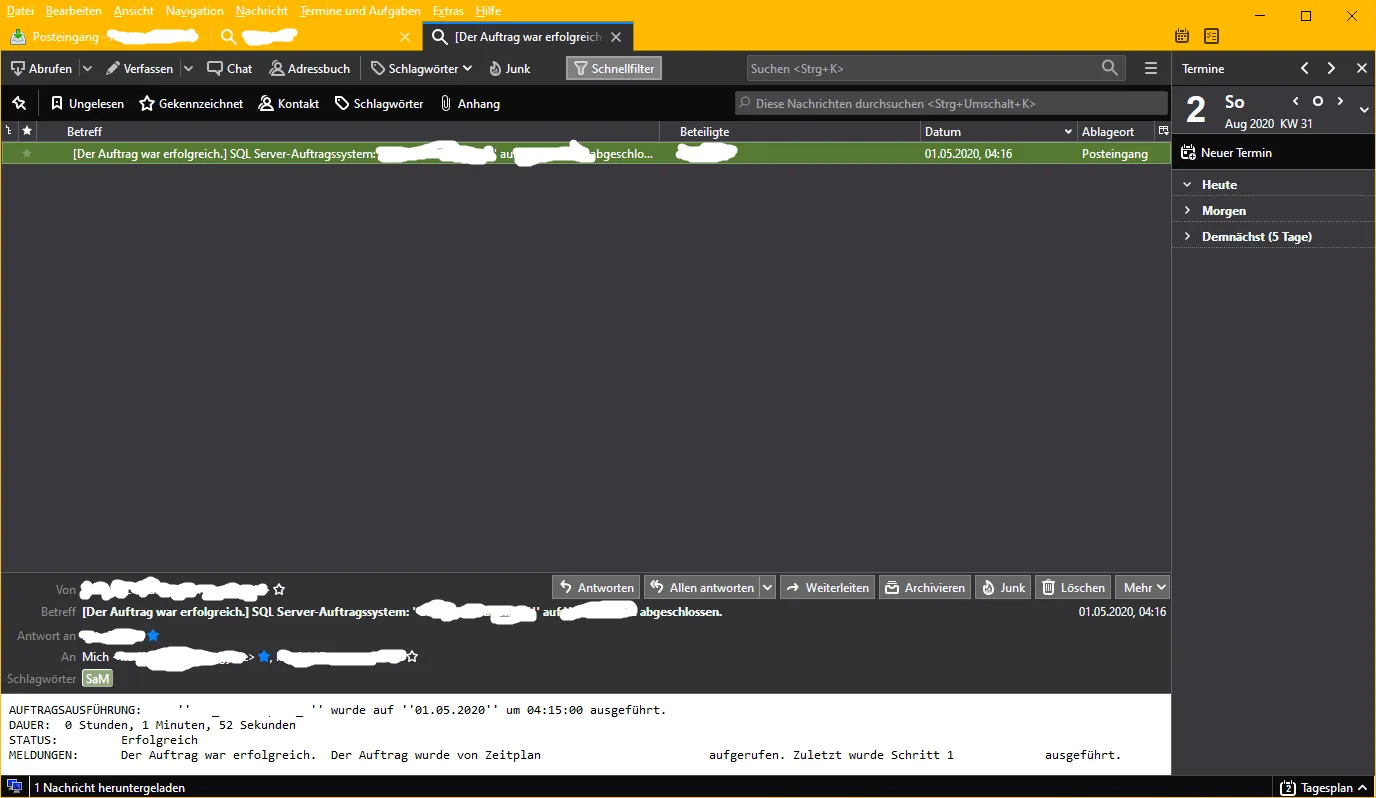Click the Antworten reply button
This screenshot has height=798, width=1376.
[596, 587]
